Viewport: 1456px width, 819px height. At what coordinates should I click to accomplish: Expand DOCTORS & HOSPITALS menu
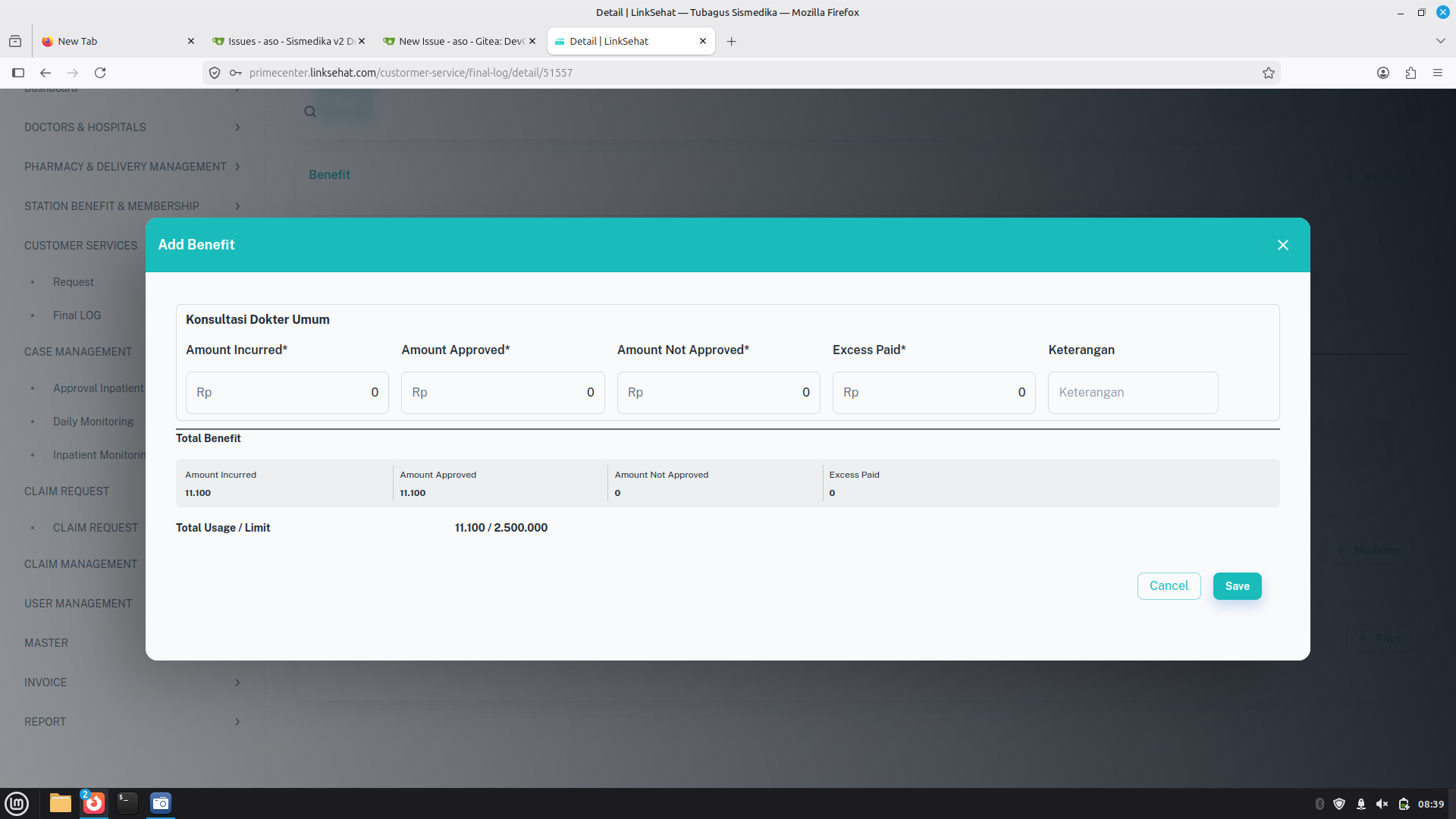[132, 127]
